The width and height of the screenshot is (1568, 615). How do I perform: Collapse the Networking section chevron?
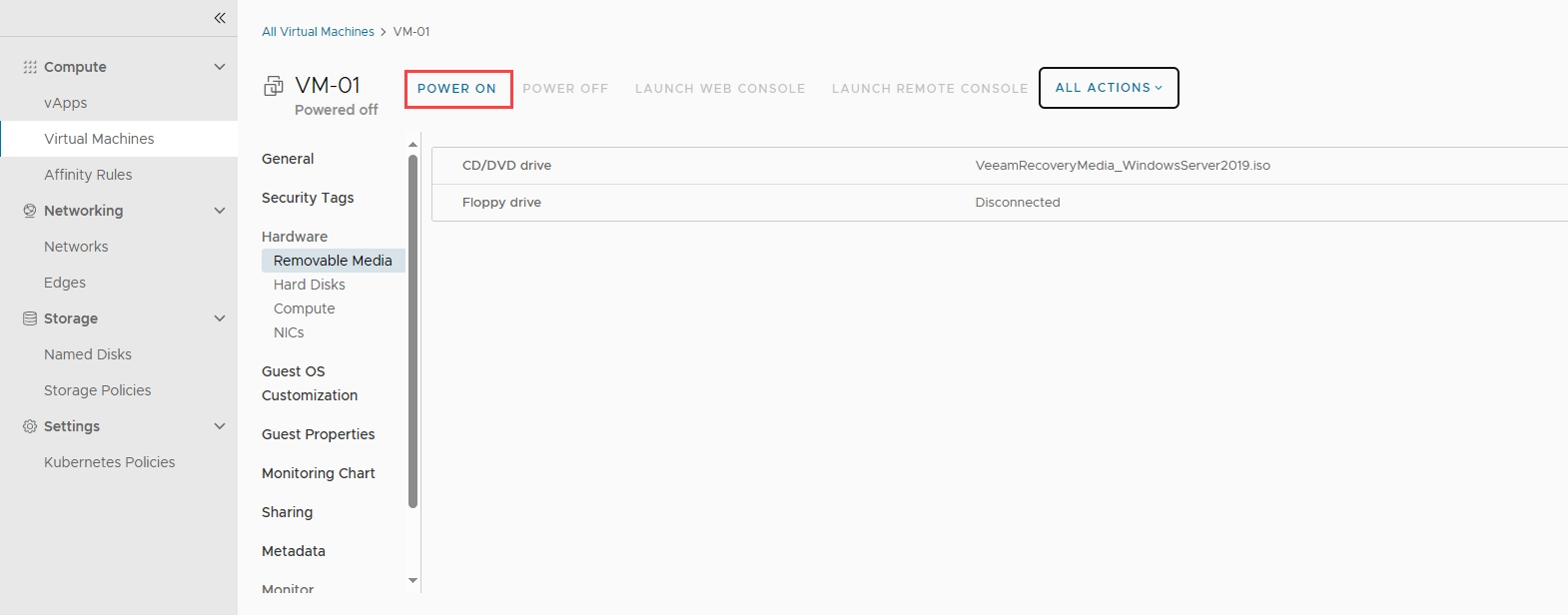point(220,211)
